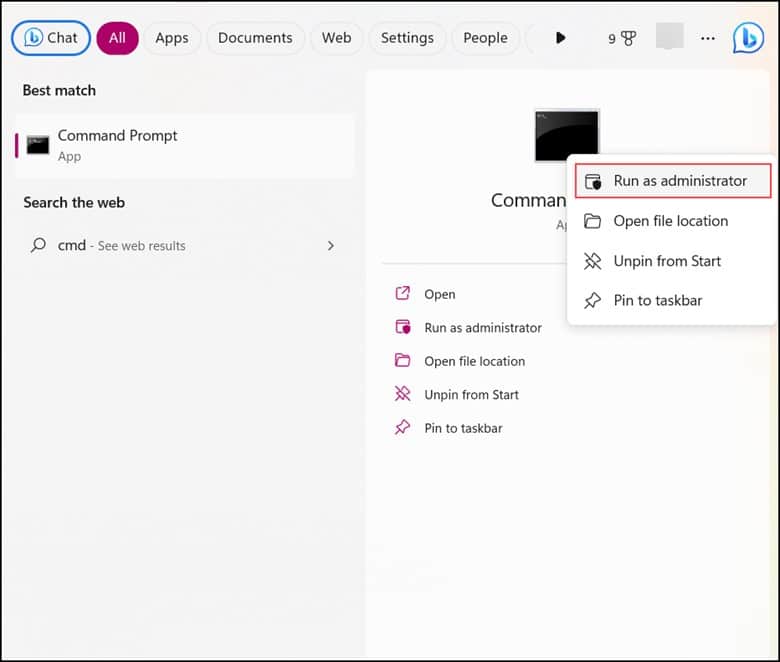Expand cmd web results chevron
780x662 pixels.
coord(331,246)
